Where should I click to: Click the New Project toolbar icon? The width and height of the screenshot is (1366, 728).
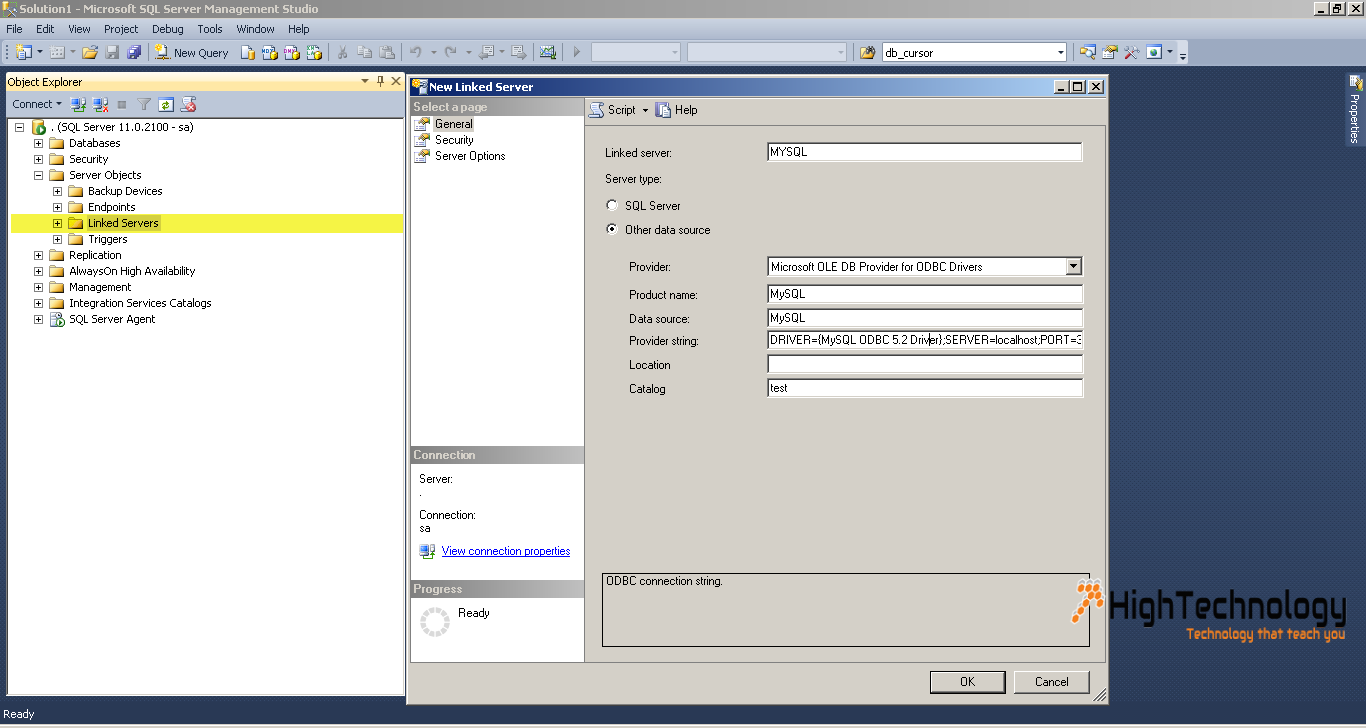tap(23, 52)
